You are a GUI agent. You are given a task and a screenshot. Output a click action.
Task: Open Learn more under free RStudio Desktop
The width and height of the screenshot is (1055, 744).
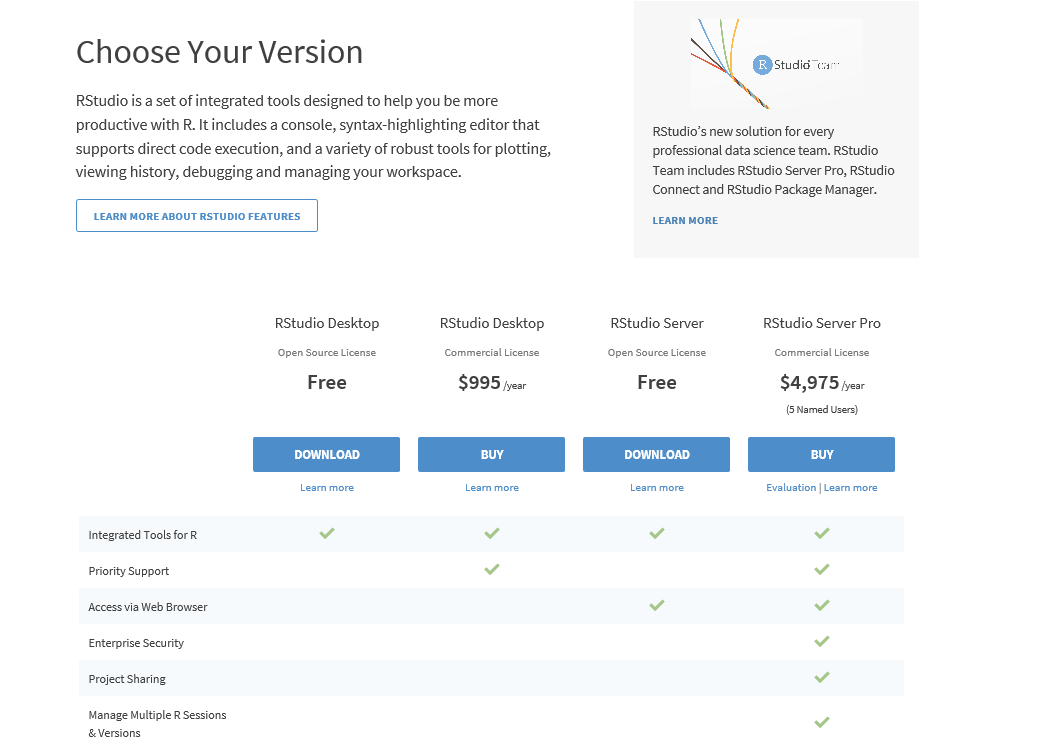[326, 488]
